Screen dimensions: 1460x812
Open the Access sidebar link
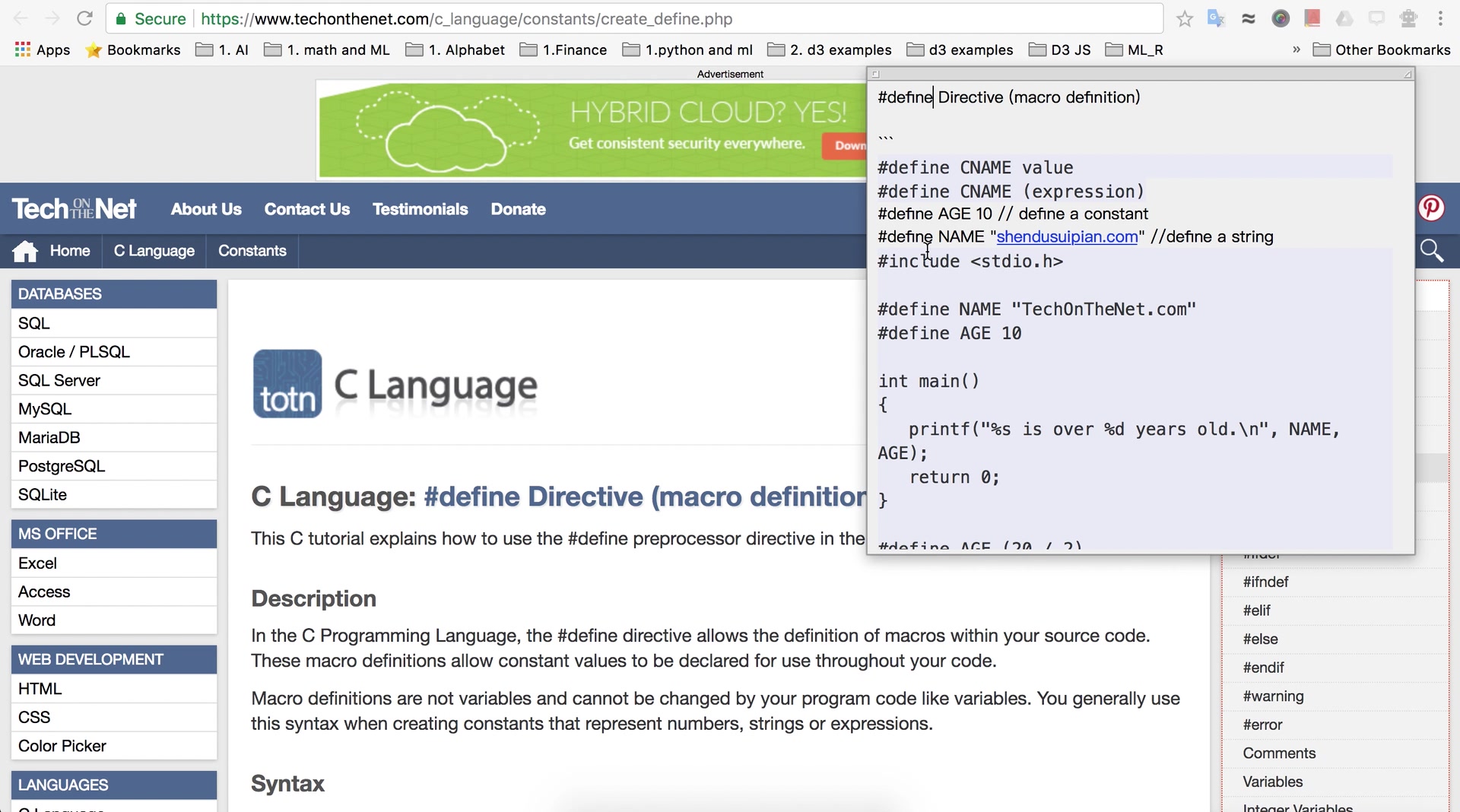(114, 592)
